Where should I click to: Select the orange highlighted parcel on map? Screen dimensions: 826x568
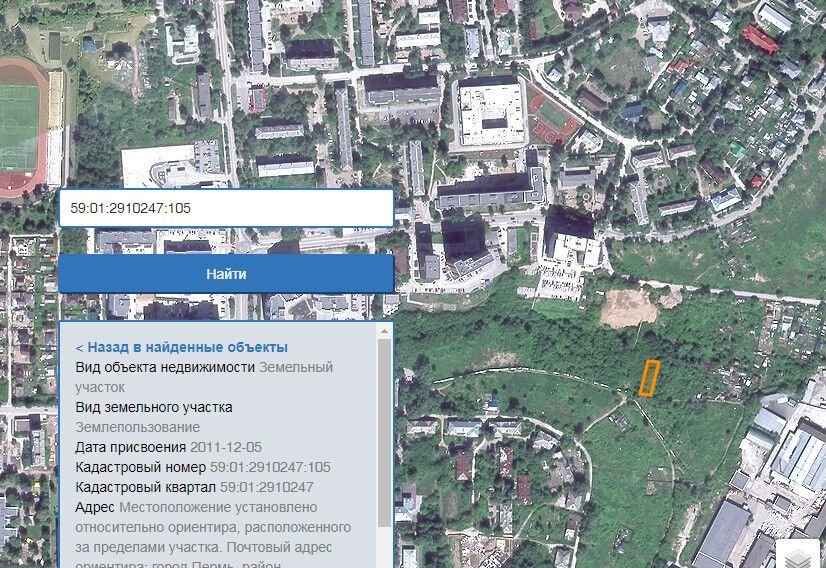pos(649,378)
